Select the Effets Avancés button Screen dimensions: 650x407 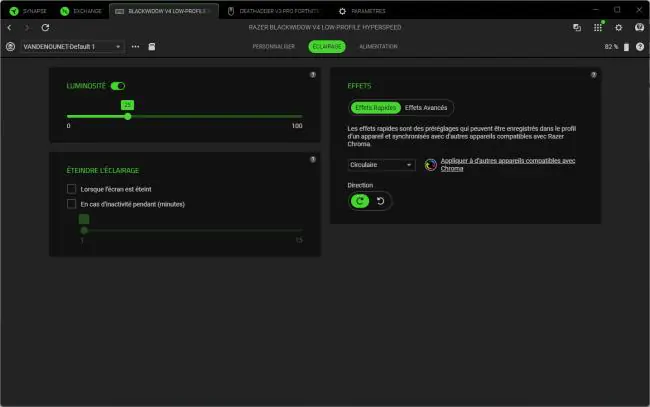pyautogui.click(x=426, y=108)
